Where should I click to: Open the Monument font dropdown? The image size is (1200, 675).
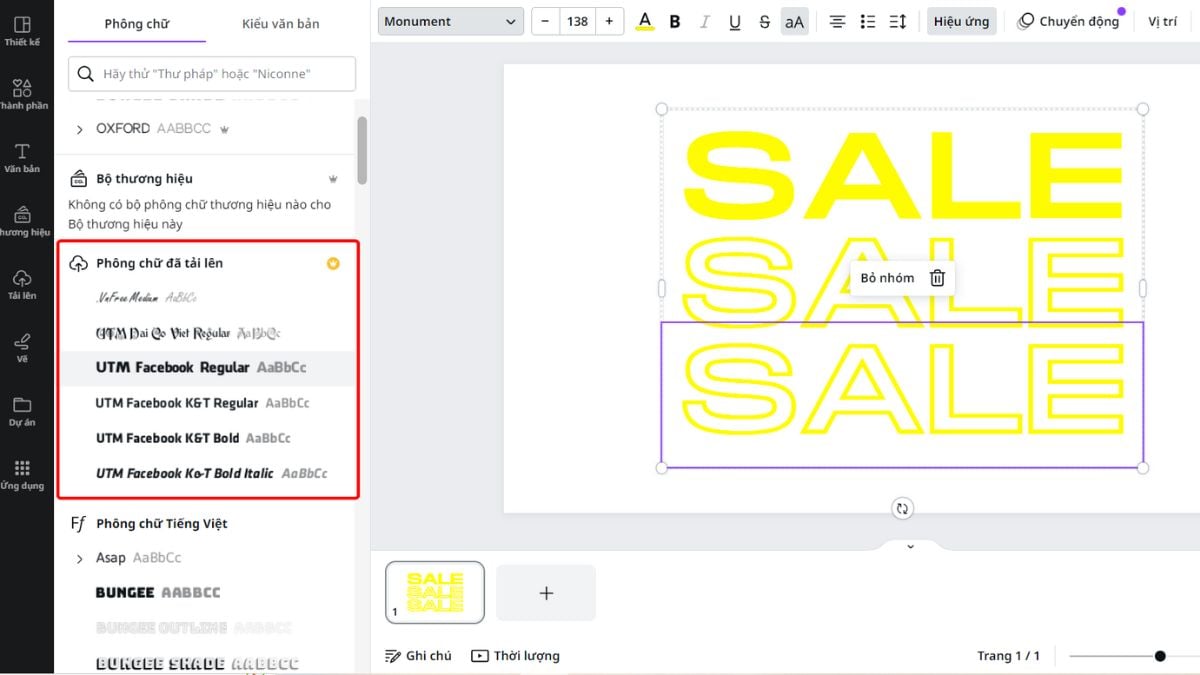coord(451,21)
